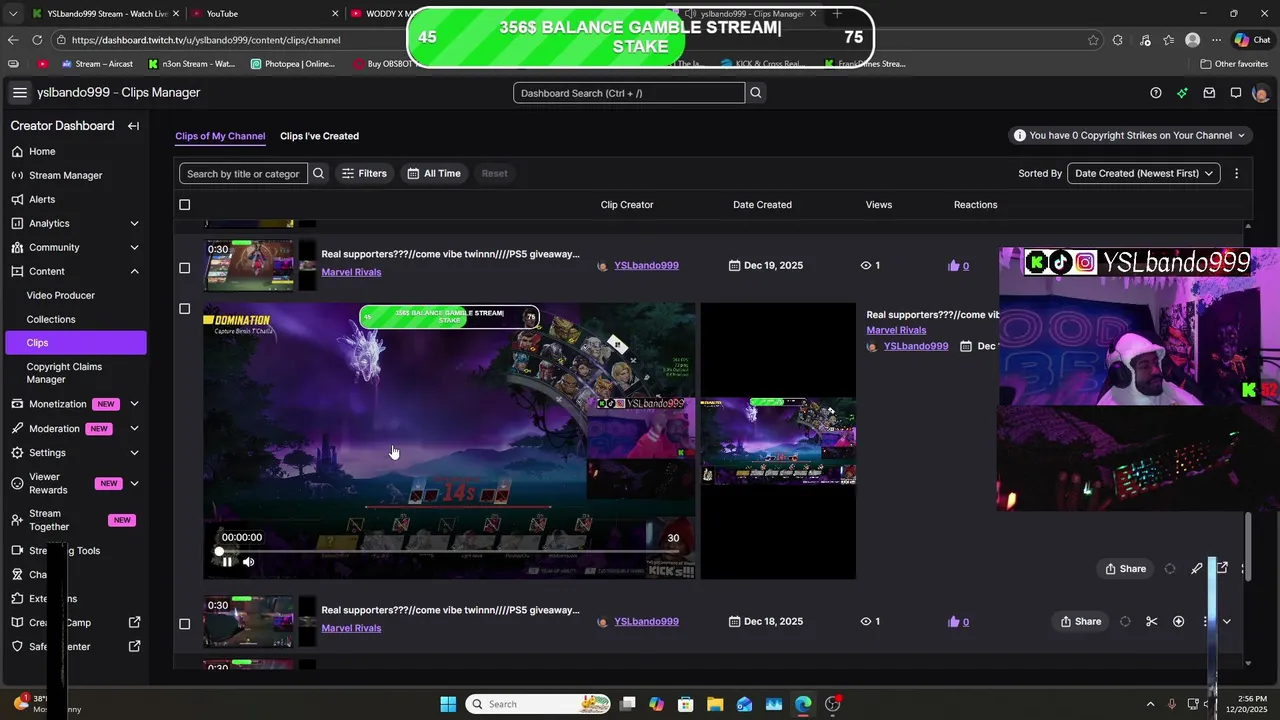The width and height of the screenshot is (1280, 720).
Task: Open Home in the sidebar
Action: point(42,151)
